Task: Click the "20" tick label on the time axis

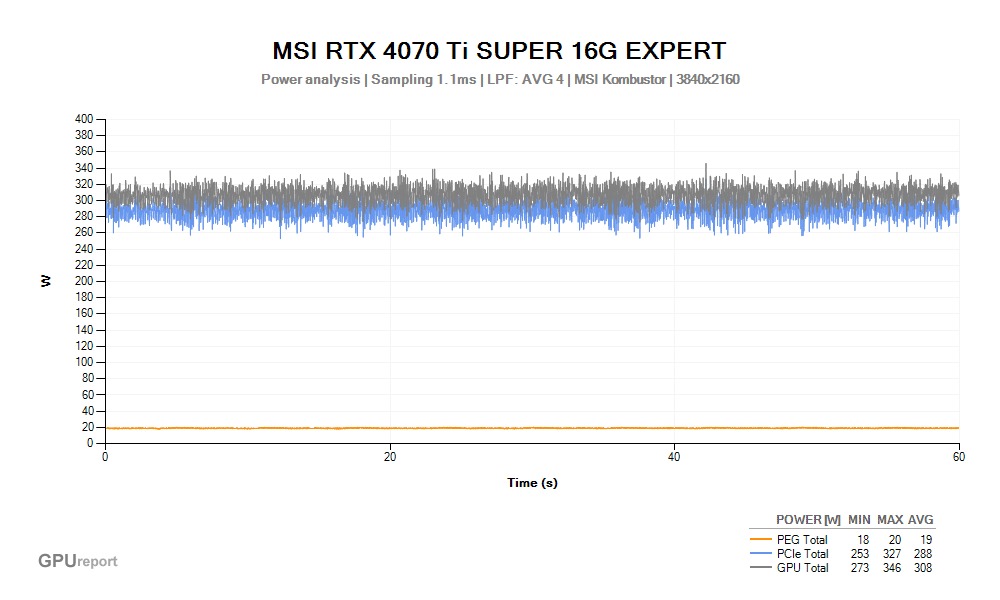Action: (390, 457)
